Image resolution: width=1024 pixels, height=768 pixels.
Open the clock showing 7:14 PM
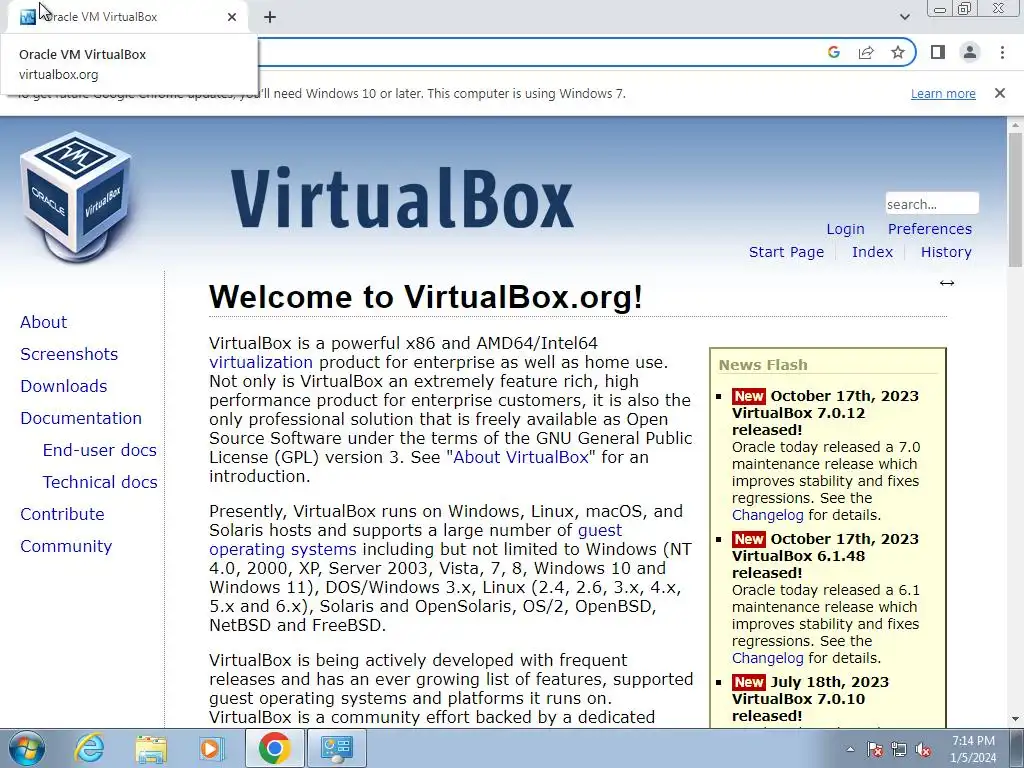click(973, 741)
